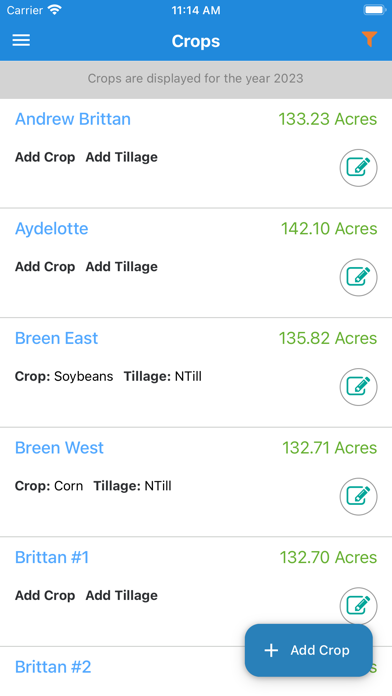Screen dimensions: 392x696
Task: Open edit icon for Breen East
Action: [359, 387]
